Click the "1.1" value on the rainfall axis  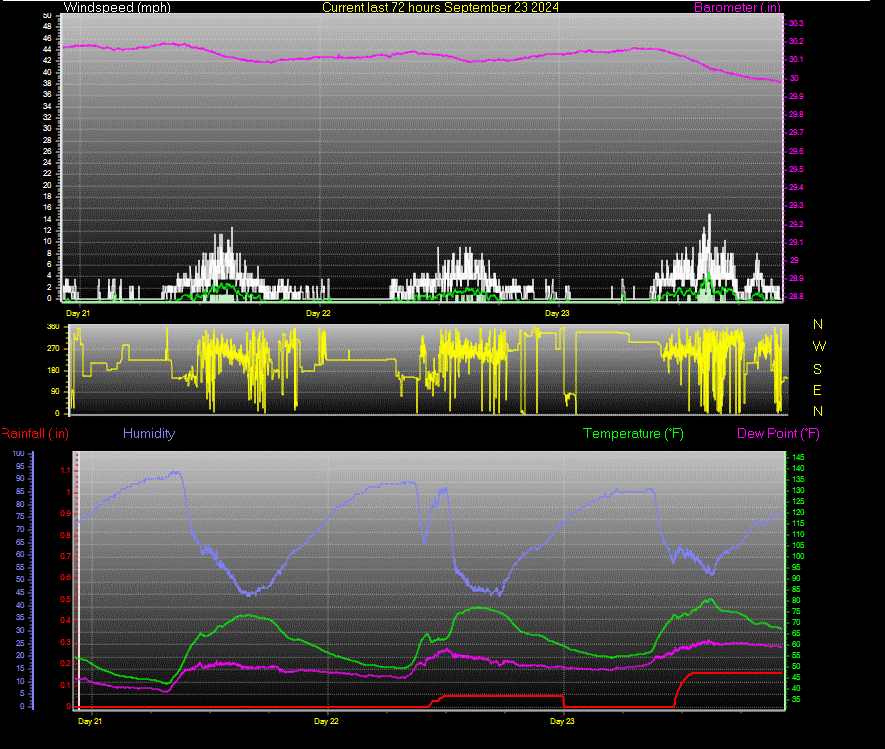pos(65,470)
